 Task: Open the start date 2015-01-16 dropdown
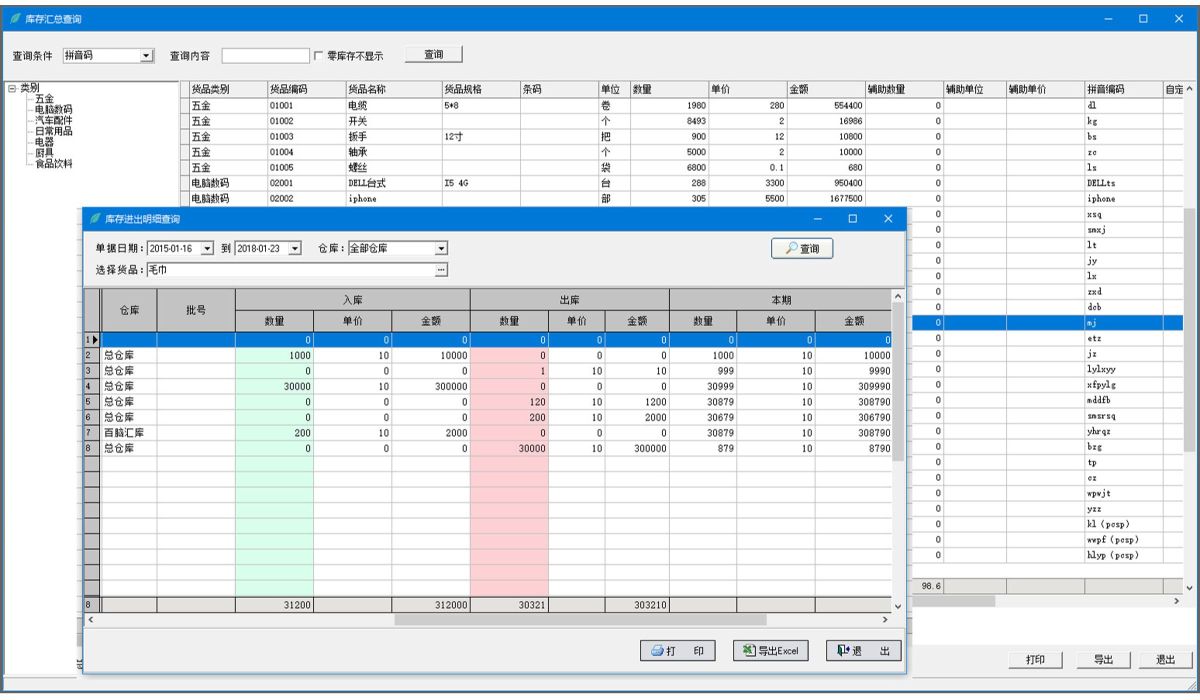point(207,248)
